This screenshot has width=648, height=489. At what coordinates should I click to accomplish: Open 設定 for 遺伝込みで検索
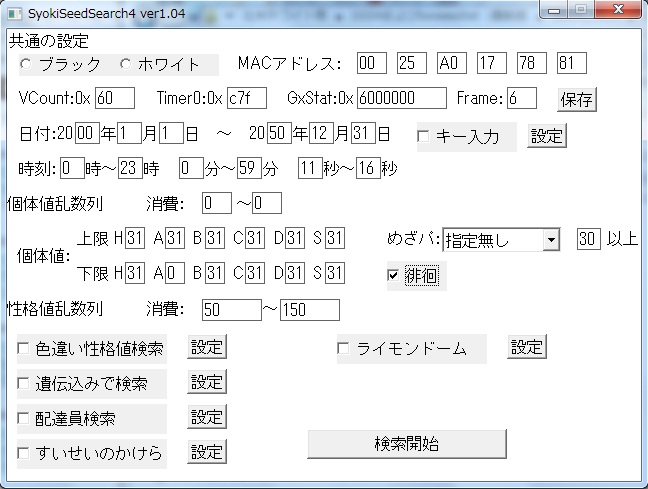(x=207, y=382)
